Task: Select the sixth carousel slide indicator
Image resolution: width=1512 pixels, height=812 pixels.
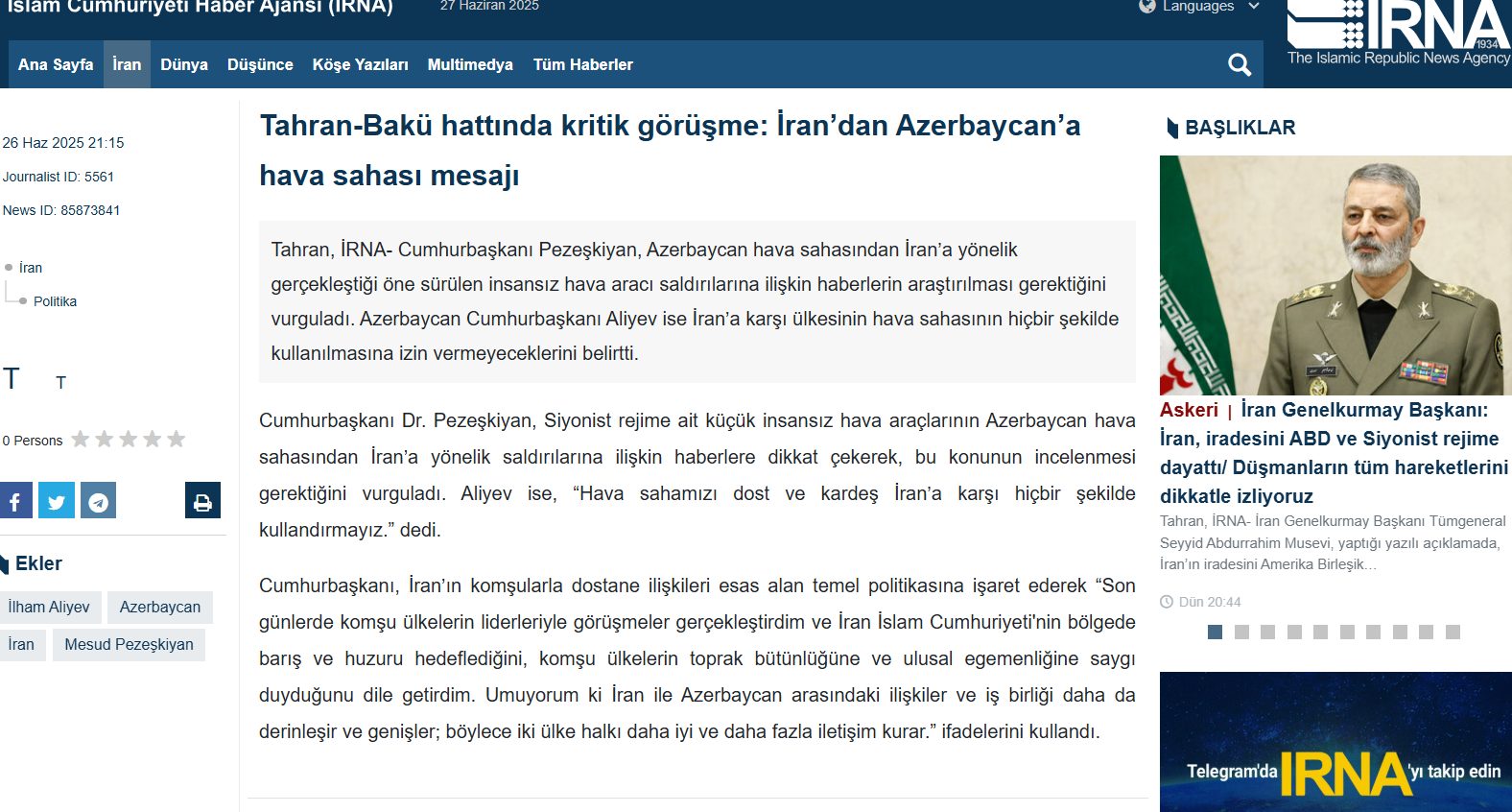Action: pyautogui.click(x=1348, y=632)
